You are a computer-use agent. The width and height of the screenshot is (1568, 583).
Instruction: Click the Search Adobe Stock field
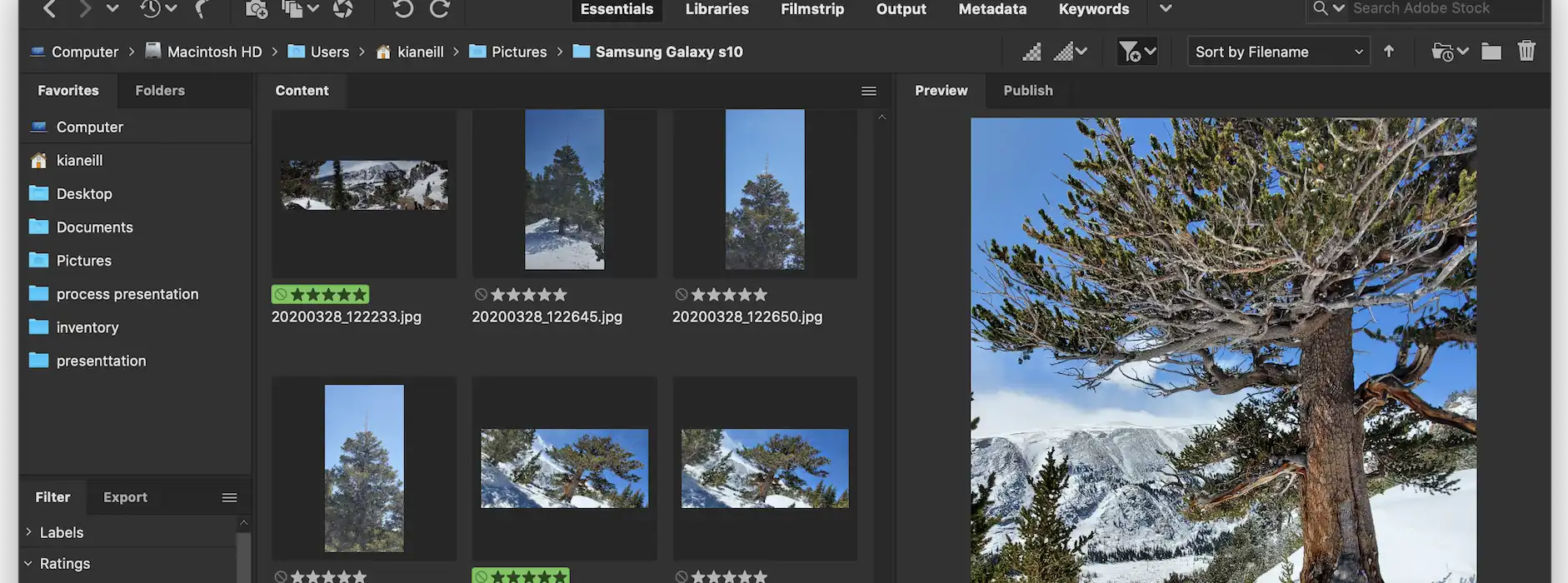(x=1446, y=8)
